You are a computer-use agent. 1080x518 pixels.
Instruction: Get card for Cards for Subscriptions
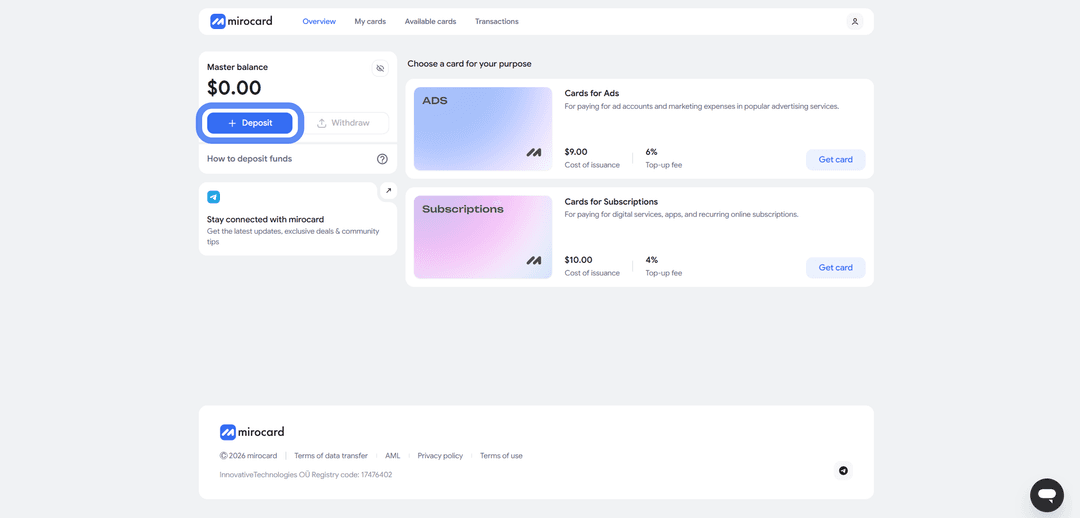pyautogui.click(x=835, y=268)
